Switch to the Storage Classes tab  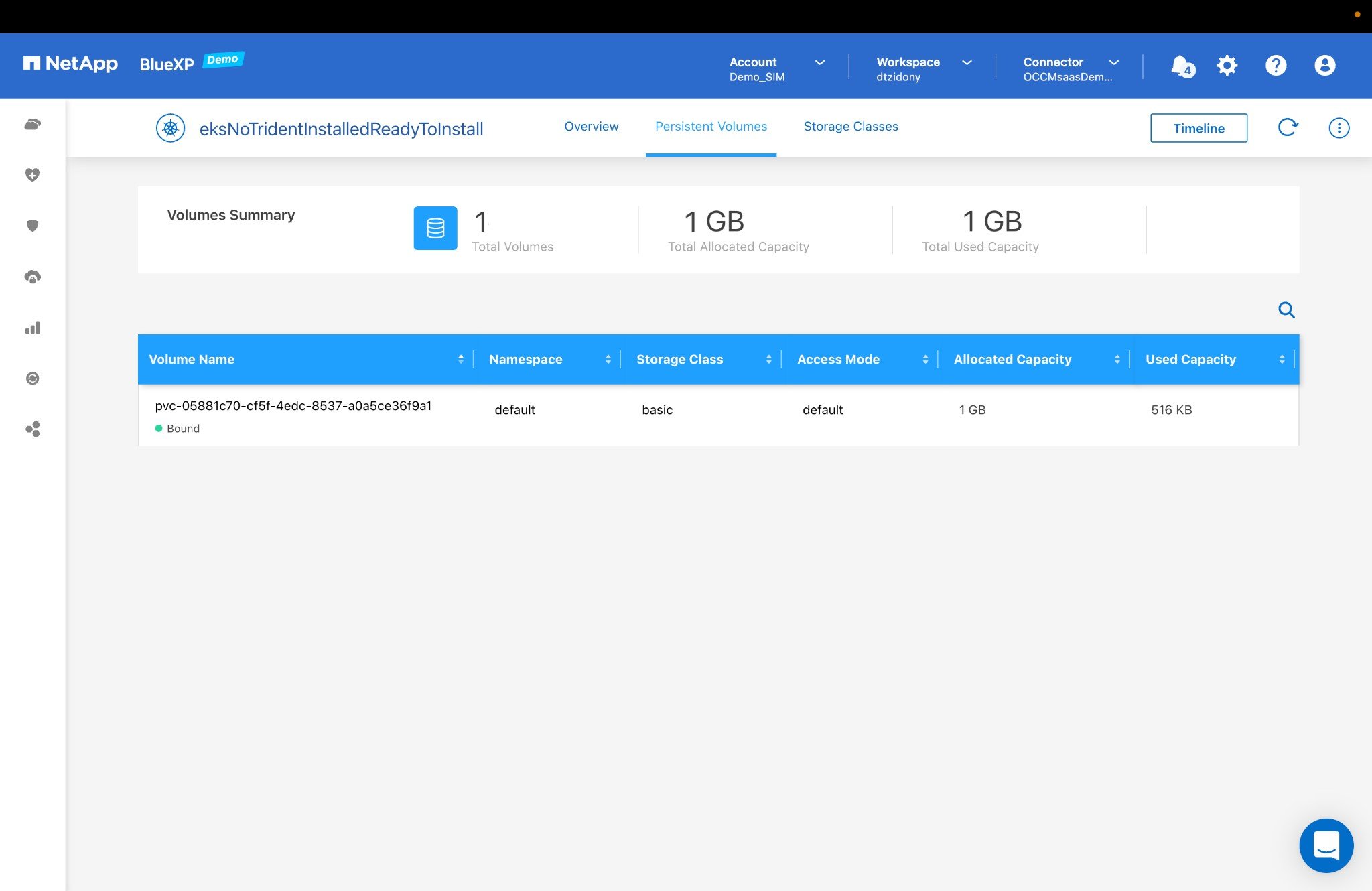coord(850,127)
